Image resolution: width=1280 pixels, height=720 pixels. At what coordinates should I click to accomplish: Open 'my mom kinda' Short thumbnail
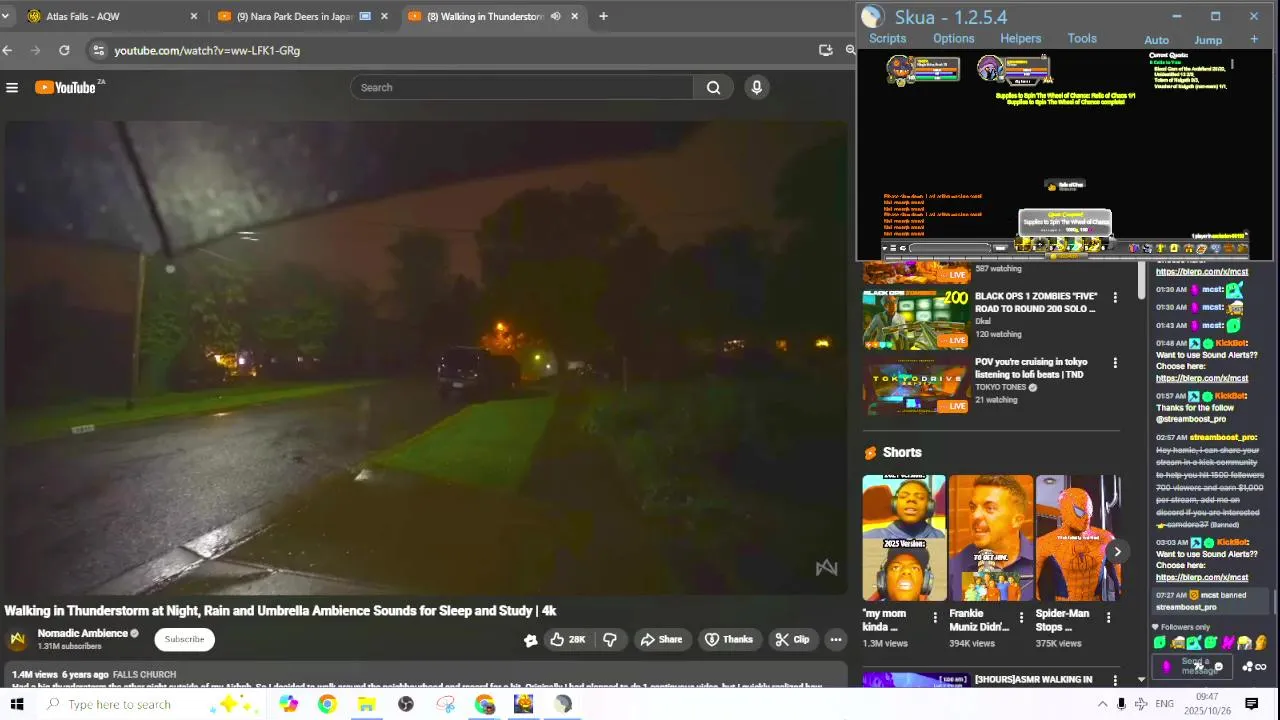pos(904,538)
